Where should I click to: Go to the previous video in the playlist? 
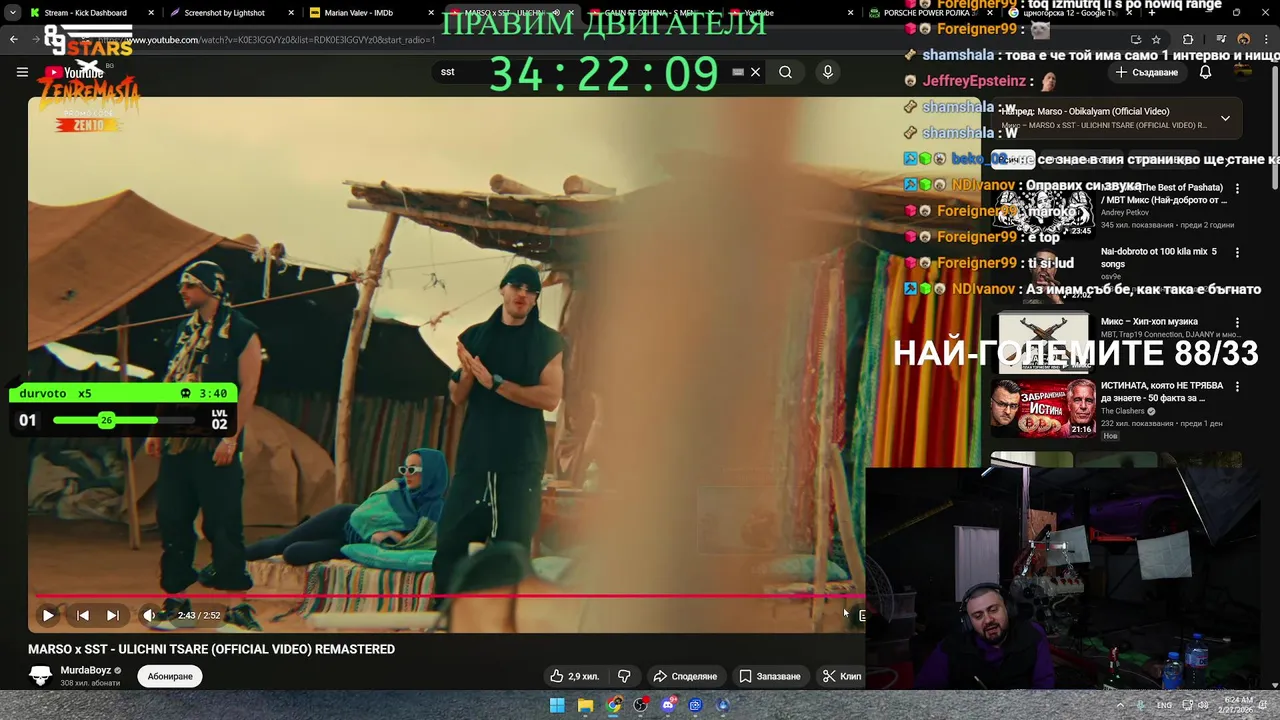point(83,615)
